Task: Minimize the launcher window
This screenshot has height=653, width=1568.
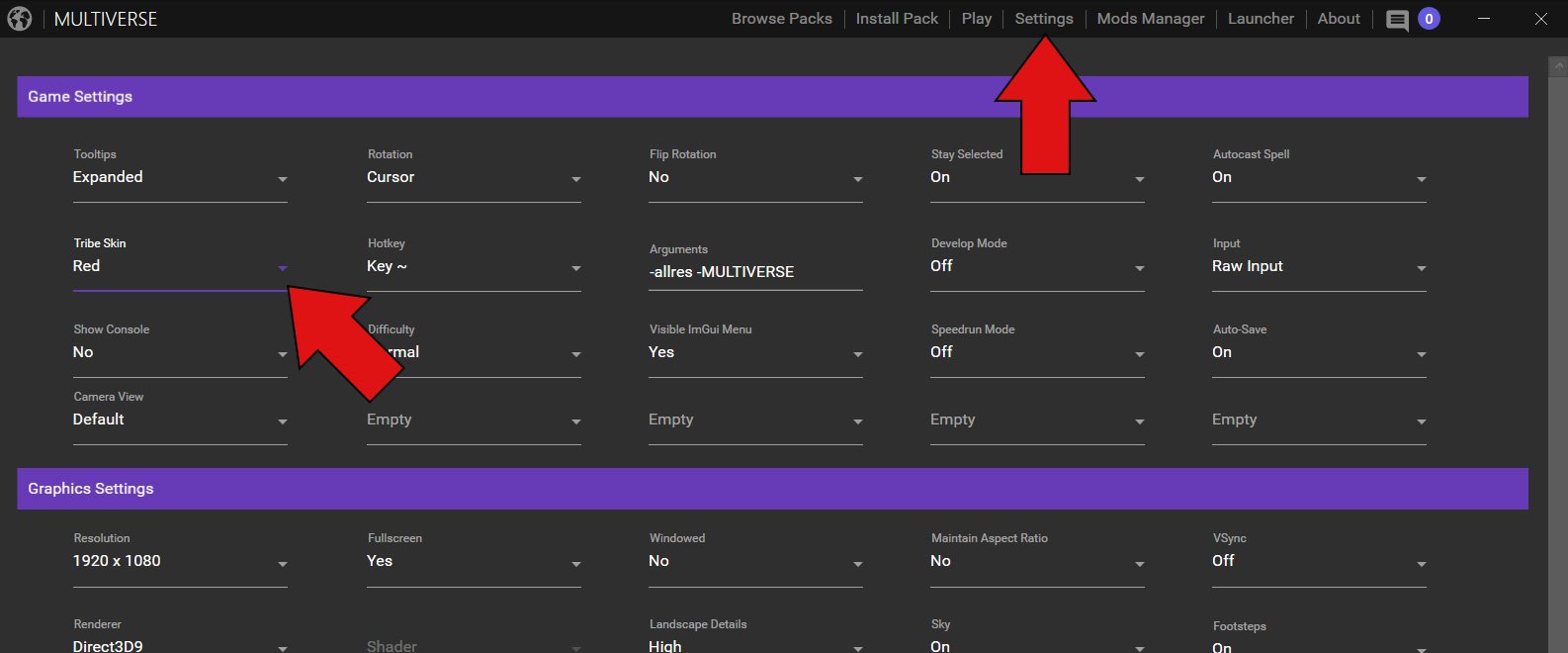Action: [x=1484, y=19]
